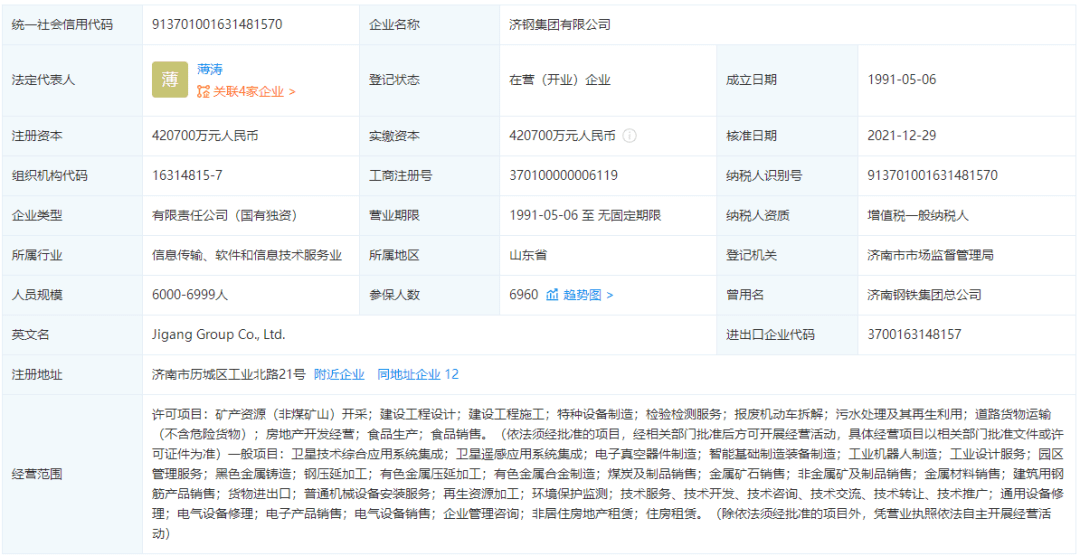The height and width of the screenshot is (556, 1080).
Task: Click the 薄 avatar icon
Action: 169,80
